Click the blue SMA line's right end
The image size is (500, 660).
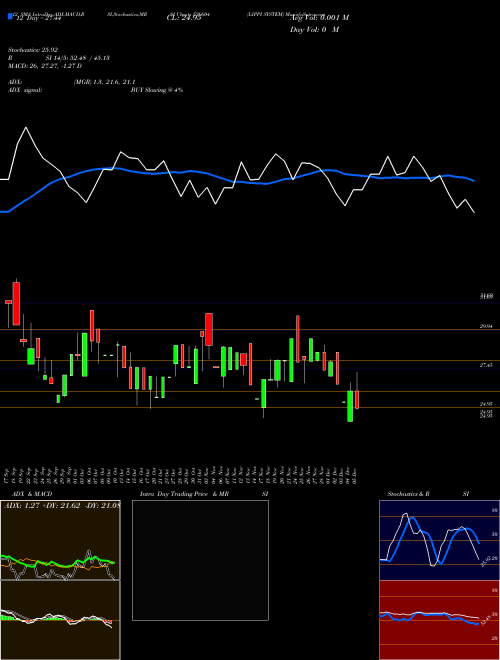474,181
